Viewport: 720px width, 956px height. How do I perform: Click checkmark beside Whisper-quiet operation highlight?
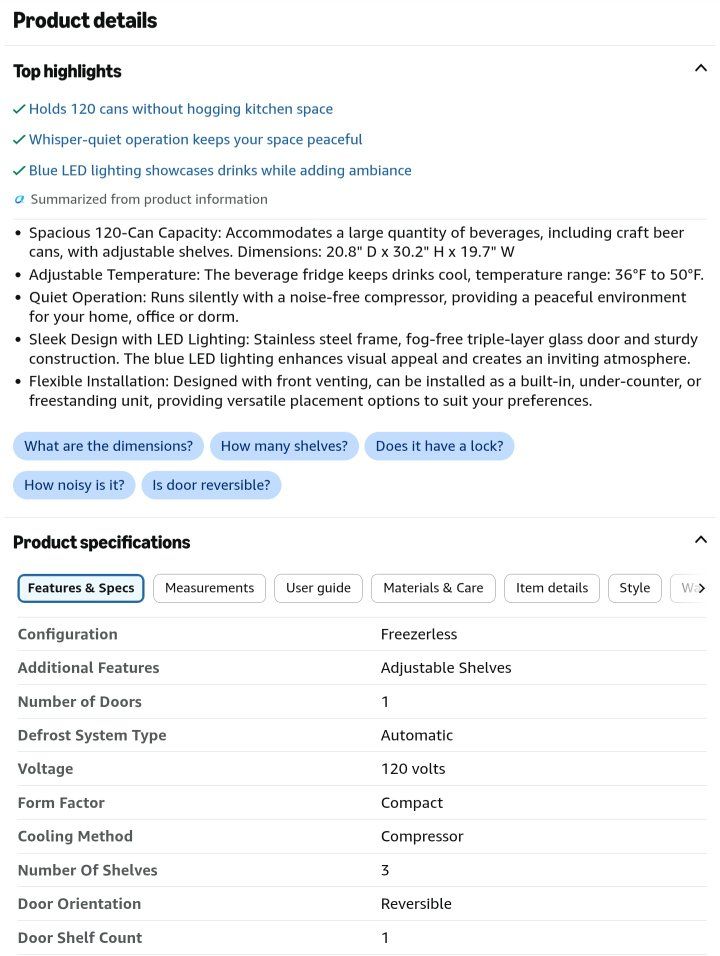[x=19, y=140]
